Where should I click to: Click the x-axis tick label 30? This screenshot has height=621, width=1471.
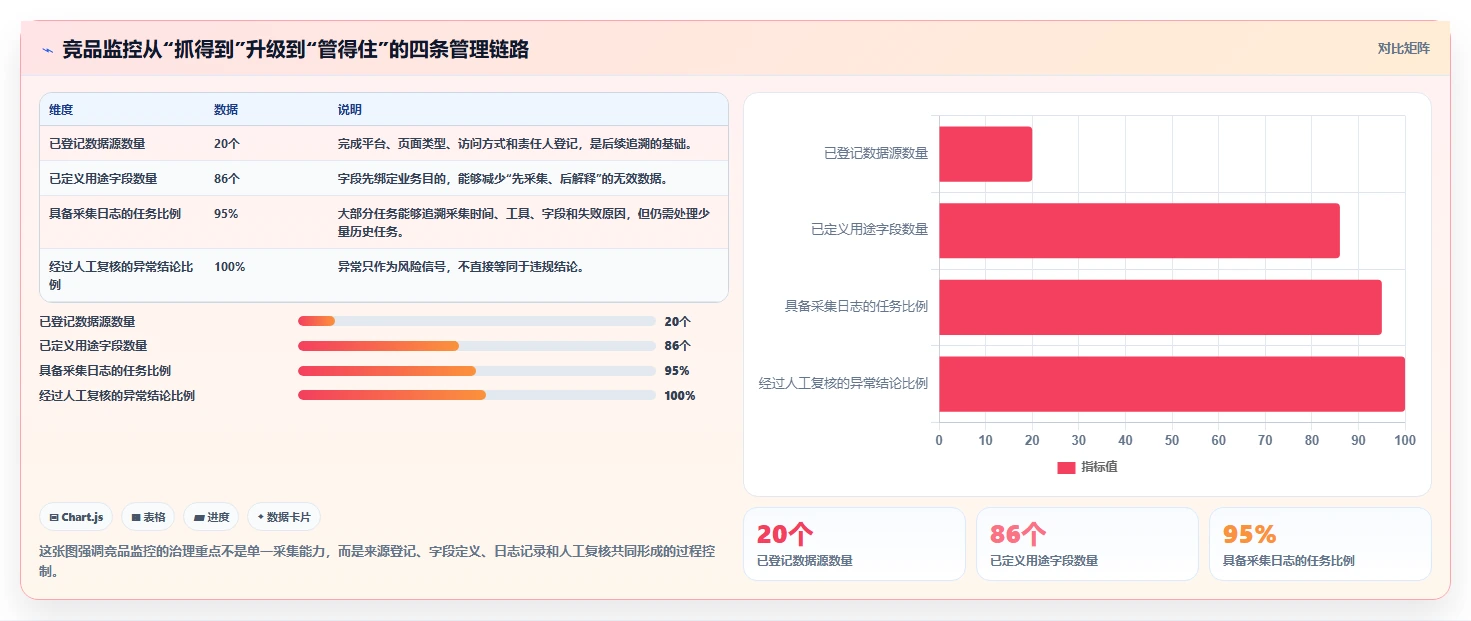point(1079,440)
